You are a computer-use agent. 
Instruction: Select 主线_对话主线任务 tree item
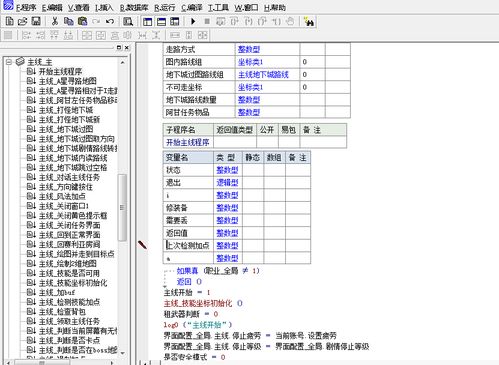69,177
